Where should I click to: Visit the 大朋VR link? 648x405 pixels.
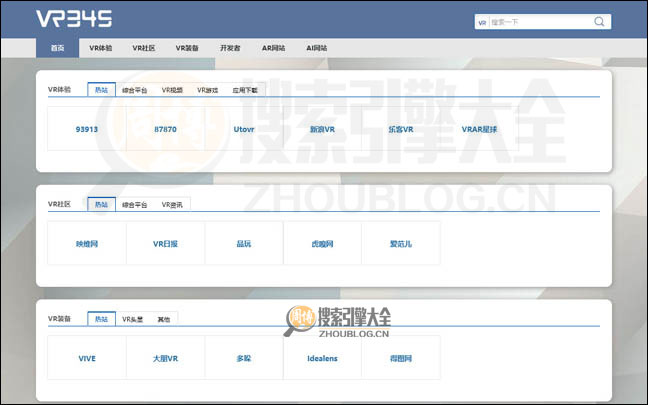tap(165, 358)
